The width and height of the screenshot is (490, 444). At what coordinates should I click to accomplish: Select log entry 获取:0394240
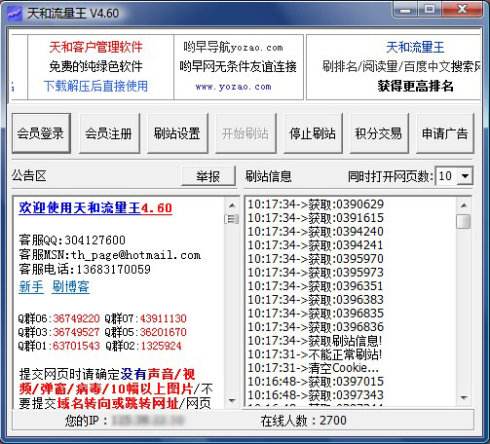pyautogui.click(x=316, y=231)
